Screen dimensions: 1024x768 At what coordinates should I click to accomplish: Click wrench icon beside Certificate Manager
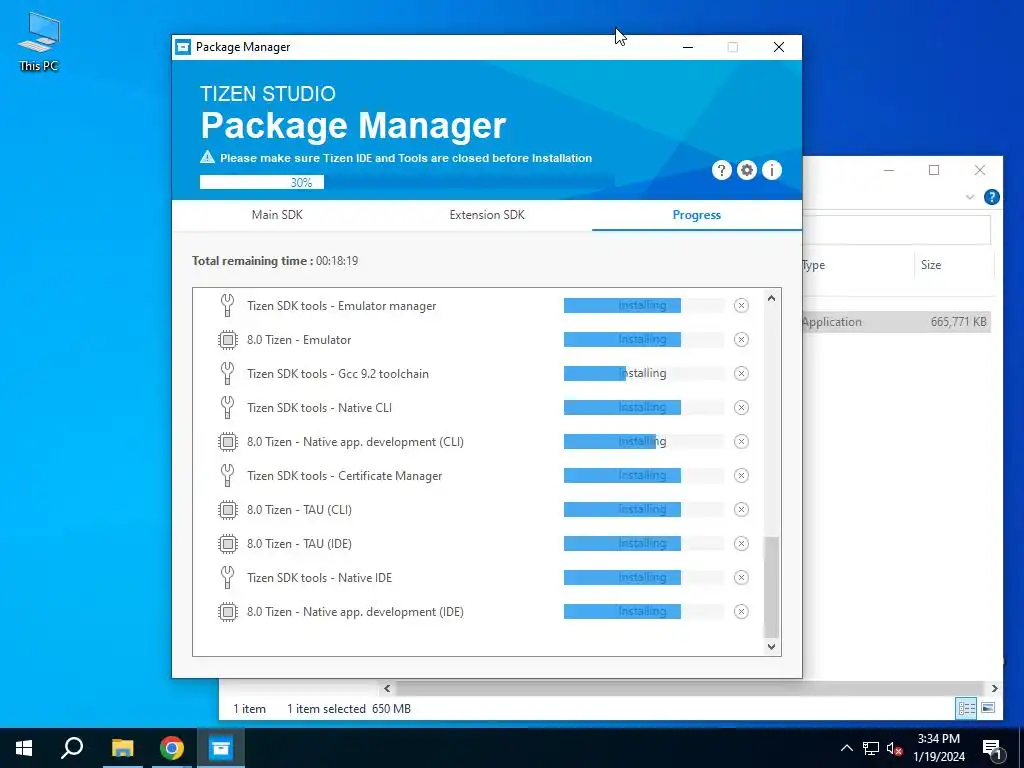[x=227, y=475]
